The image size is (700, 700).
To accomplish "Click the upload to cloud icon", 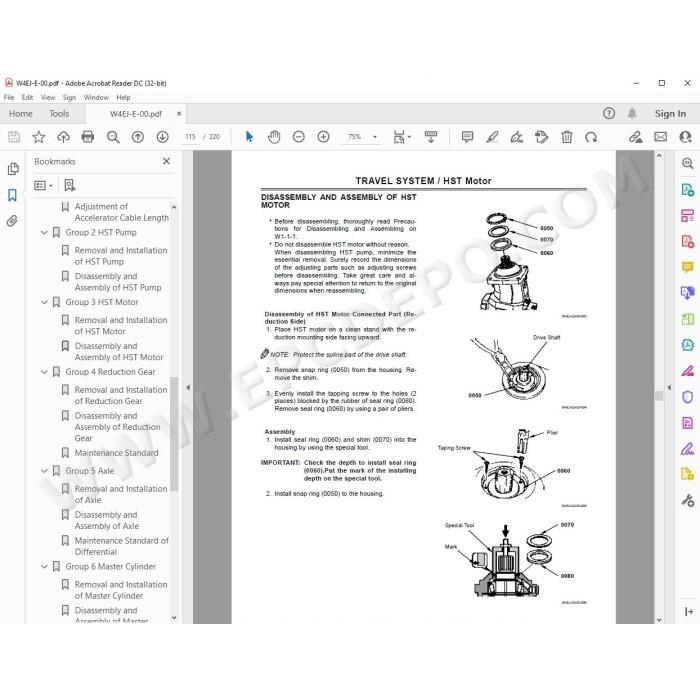I will [x=63, y=137].
